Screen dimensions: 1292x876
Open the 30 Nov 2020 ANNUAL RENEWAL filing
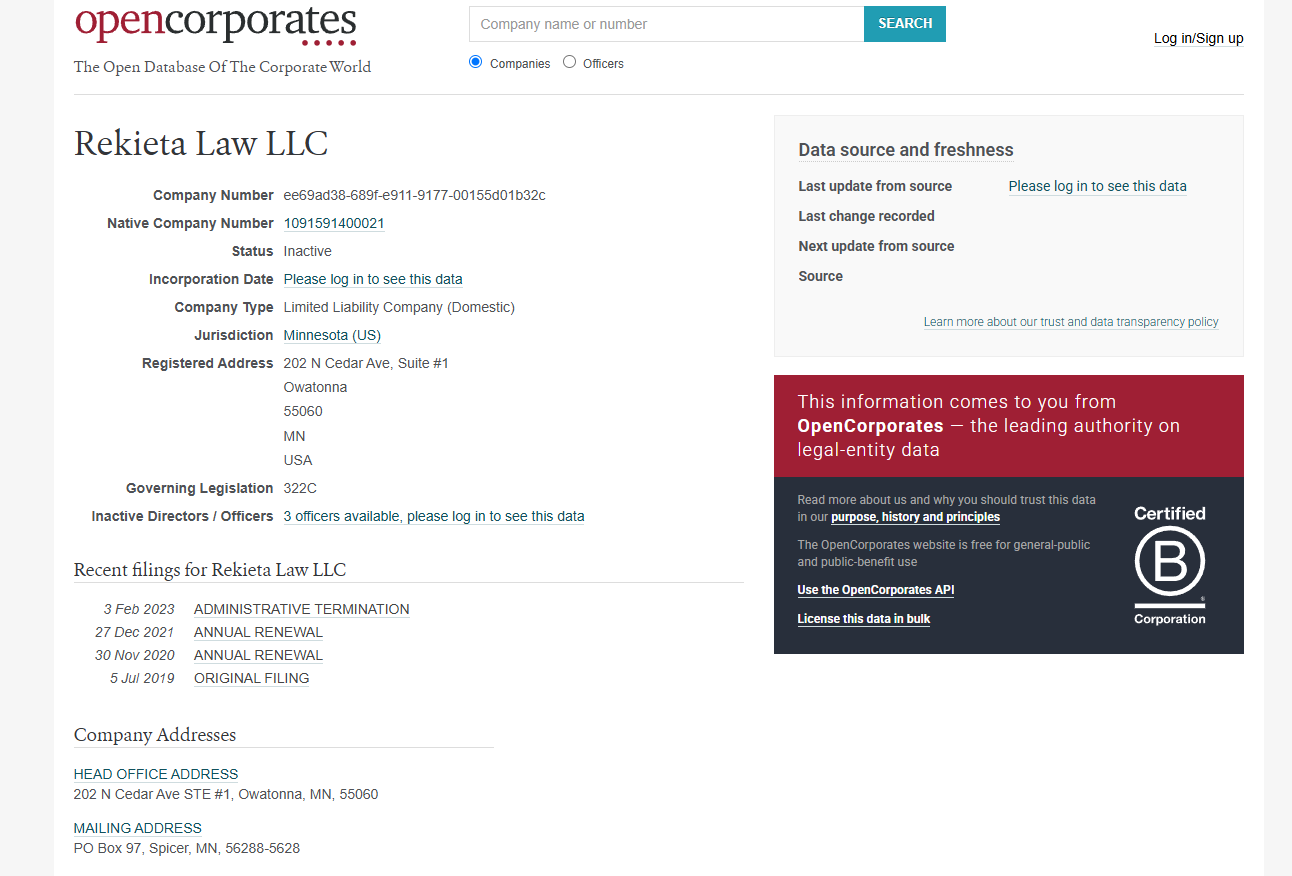258,655
